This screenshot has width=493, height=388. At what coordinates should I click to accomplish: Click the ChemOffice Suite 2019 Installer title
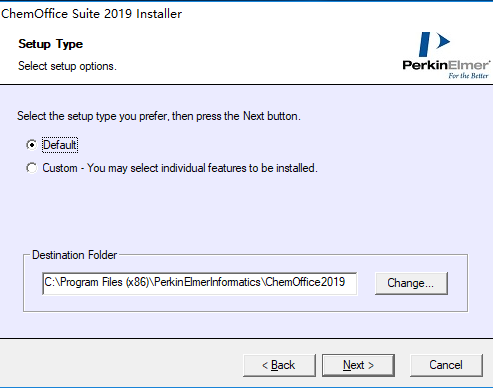click(91, 14)
